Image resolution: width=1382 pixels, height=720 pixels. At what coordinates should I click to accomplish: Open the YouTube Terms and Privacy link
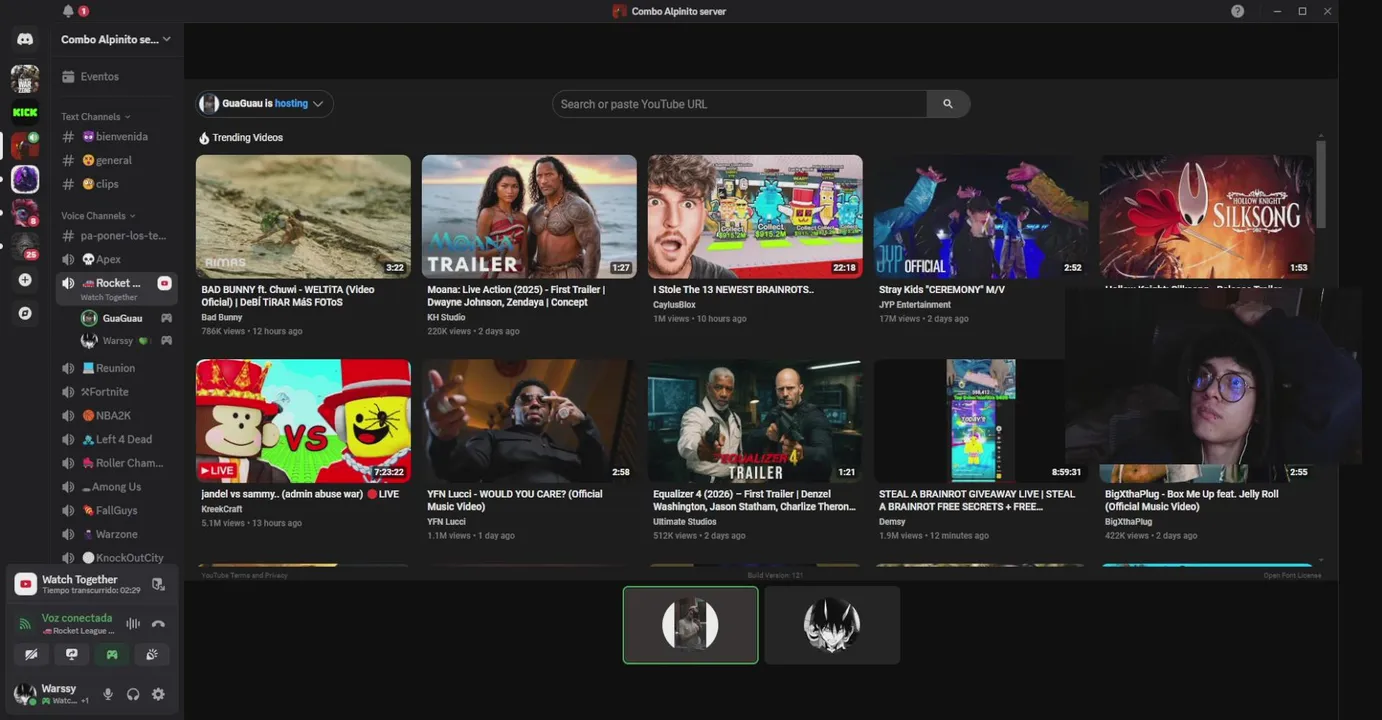244,575
